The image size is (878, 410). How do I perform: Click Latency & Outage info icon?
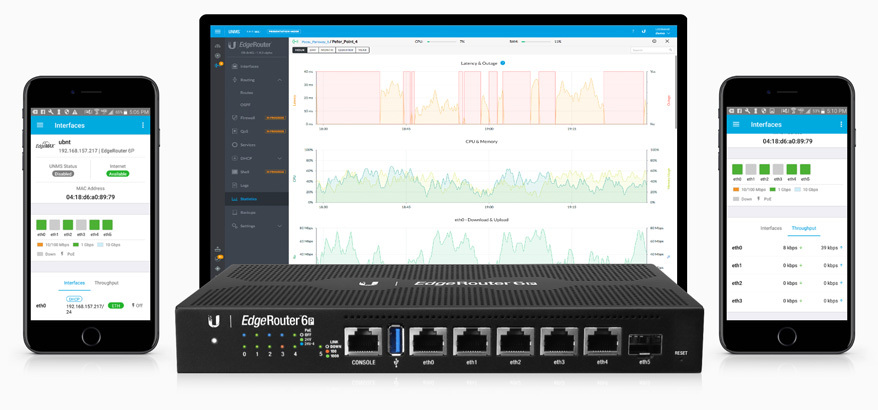coord(503,63)
